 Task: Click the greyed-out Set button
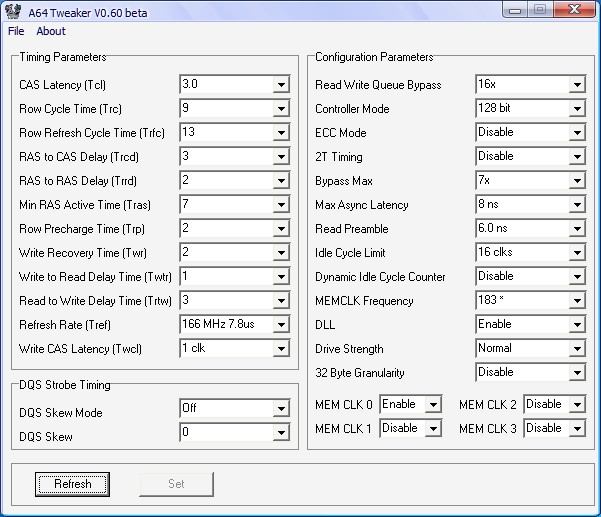coord(176,484)
